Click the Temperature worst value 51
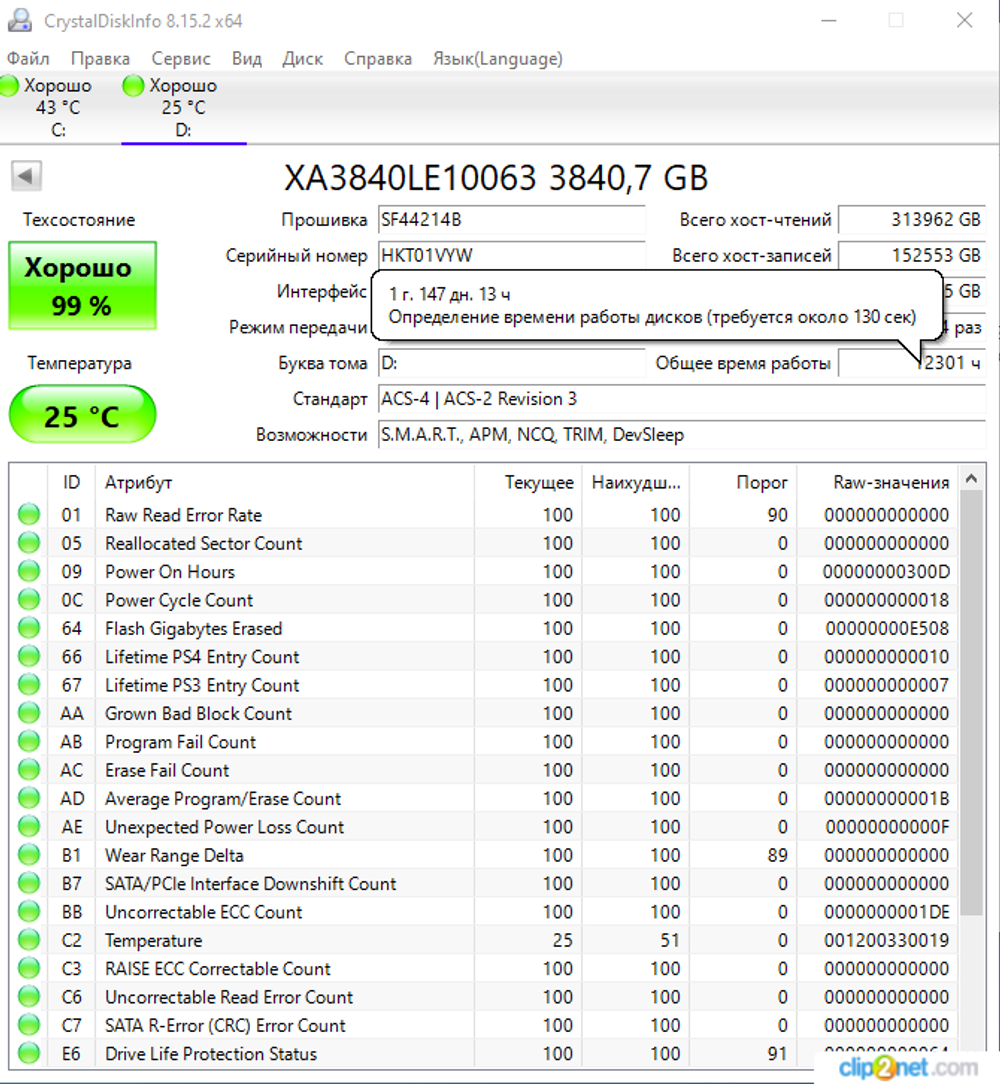Image resolution: width=1000 pixels, height=1084 pixels. 669,940
